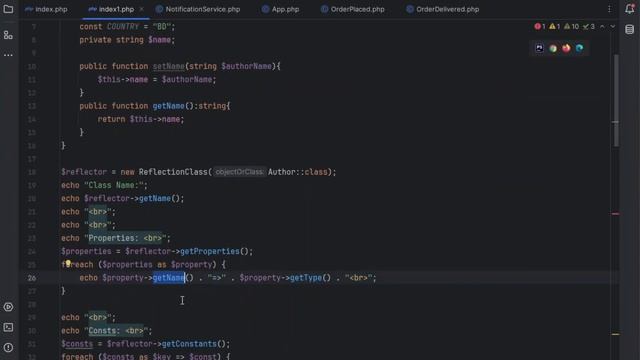Open the Notifications bell
640x360 pixels.
click(630, 9)
